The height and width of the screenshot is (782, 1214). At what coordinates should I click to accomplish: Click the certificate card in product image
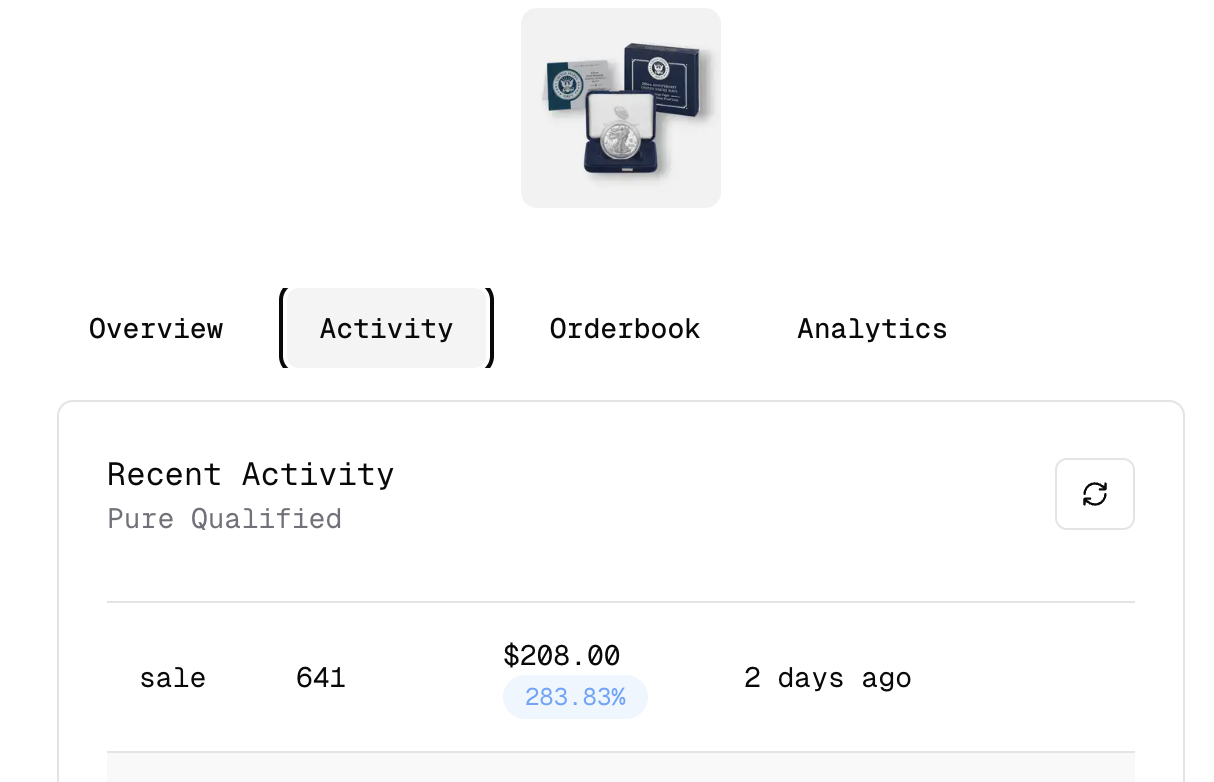tap(576, 85)
